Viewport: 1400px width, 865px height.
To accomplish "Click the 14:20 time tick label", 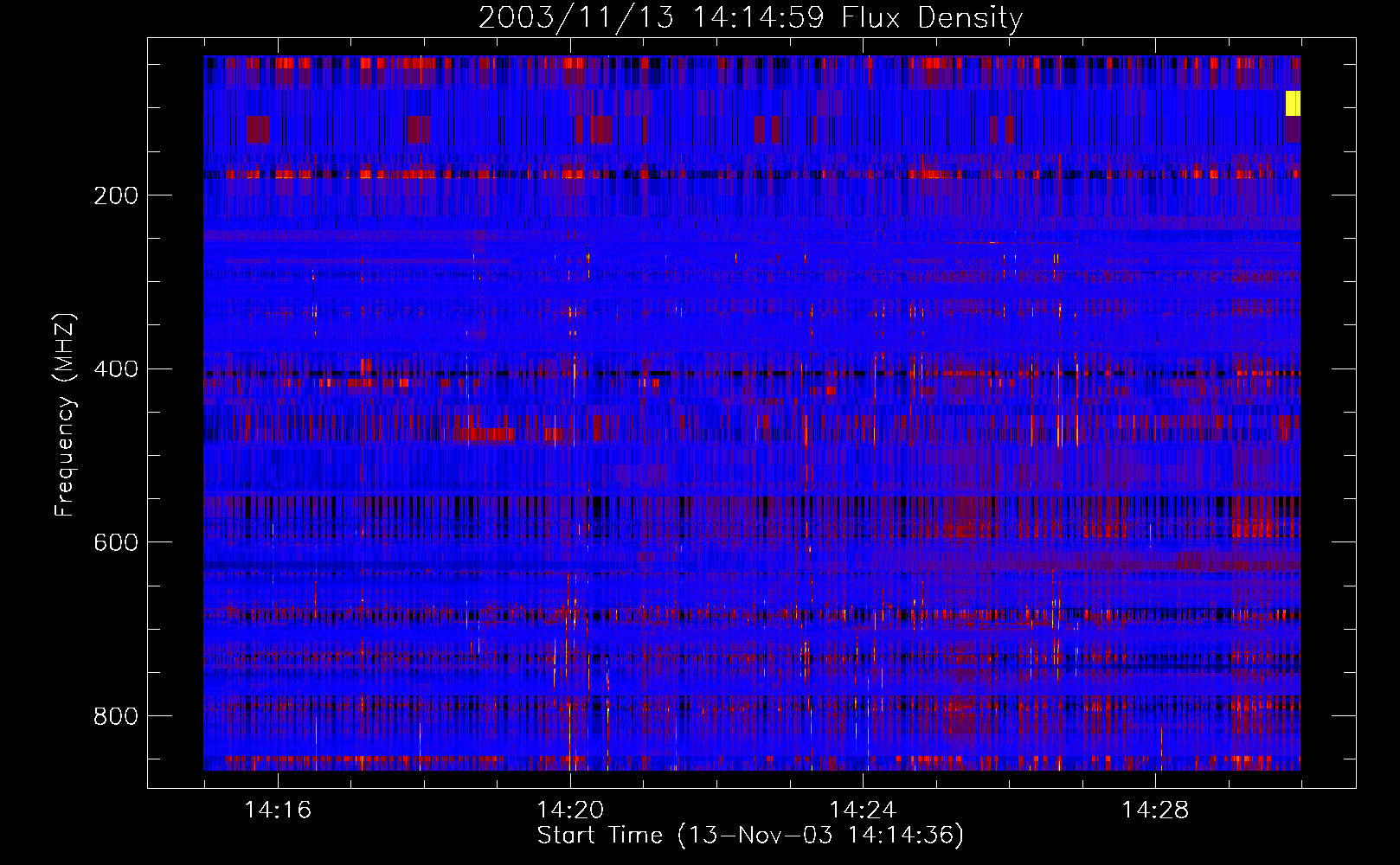I will (570, 811).
